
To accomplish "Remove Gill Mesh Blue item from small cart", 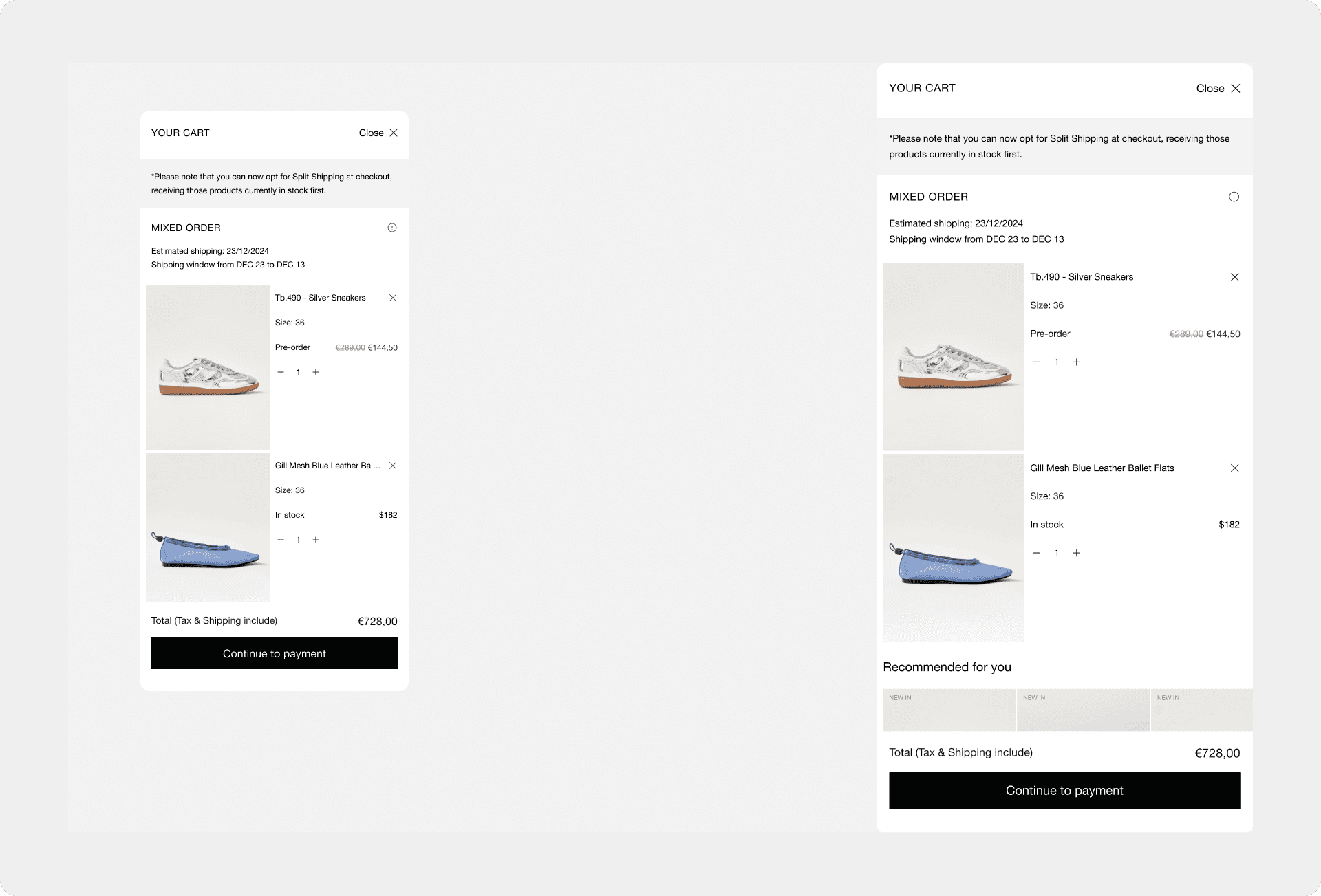I will click(393, 466).
